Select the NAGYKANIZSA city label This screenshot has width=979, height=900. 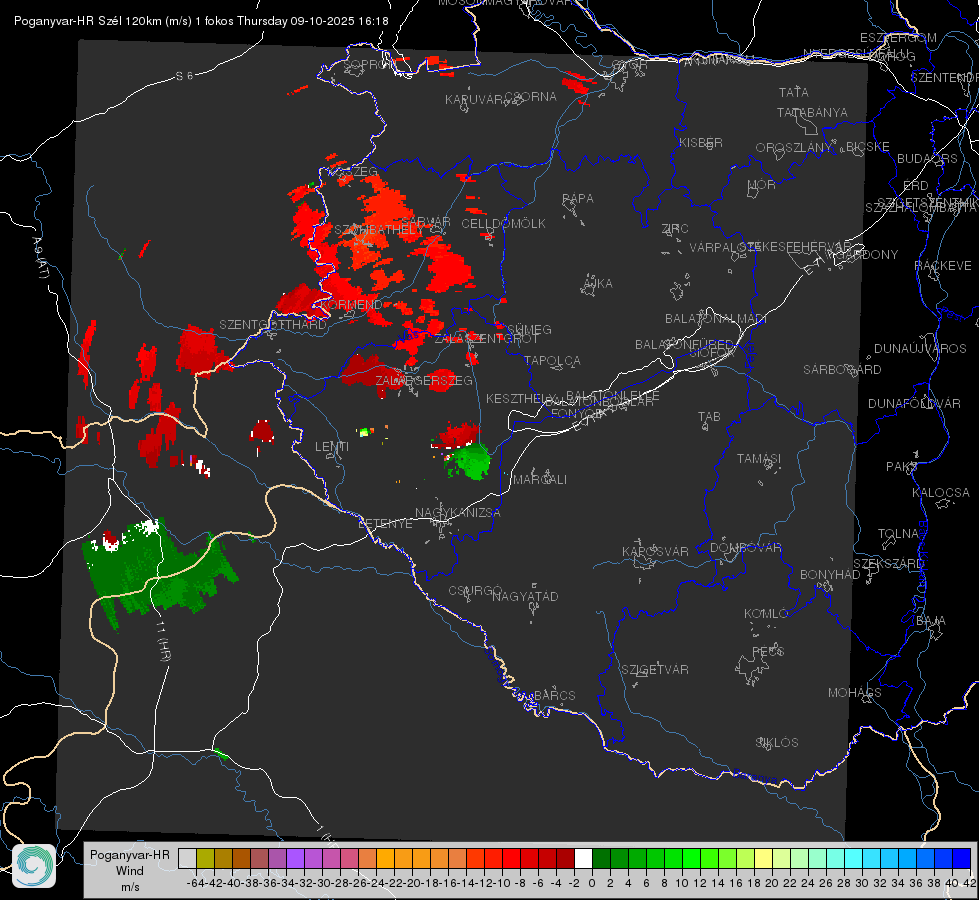click(458, 513)
